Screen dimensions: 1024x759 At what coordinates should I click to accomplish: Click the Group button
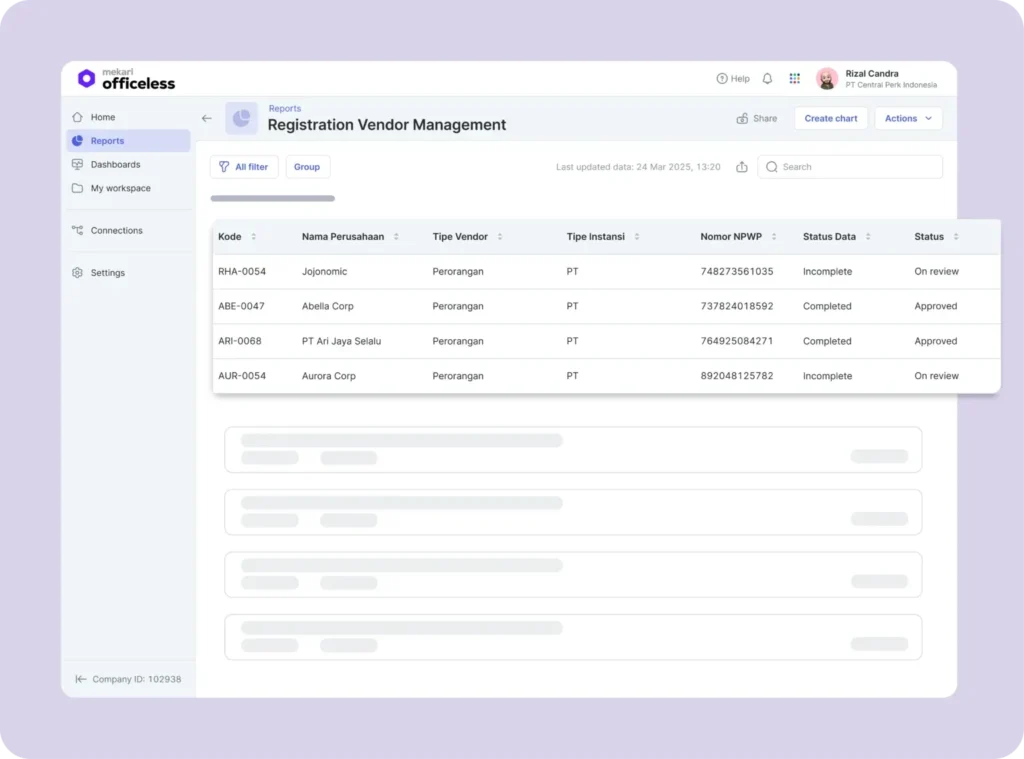click(307, 167)
